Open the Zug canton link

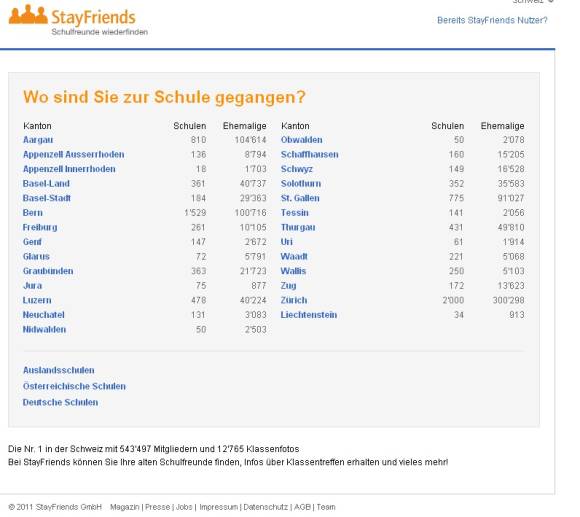tap(289, 286)
